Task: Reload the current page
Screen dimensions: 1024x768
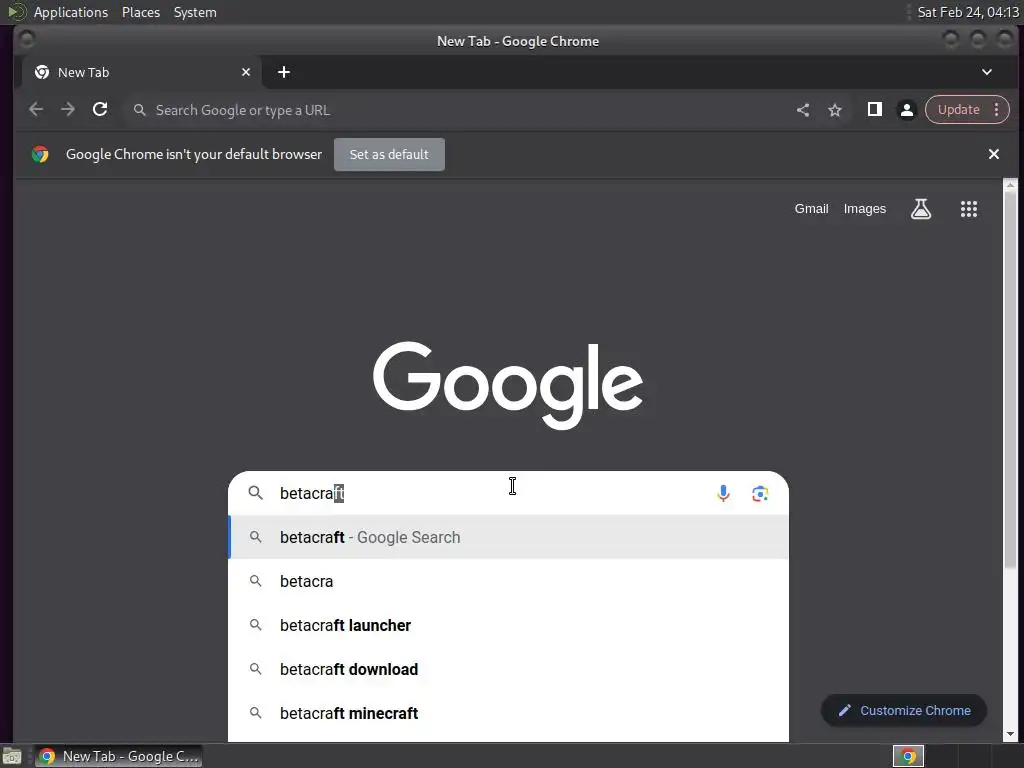Action: 100,110
